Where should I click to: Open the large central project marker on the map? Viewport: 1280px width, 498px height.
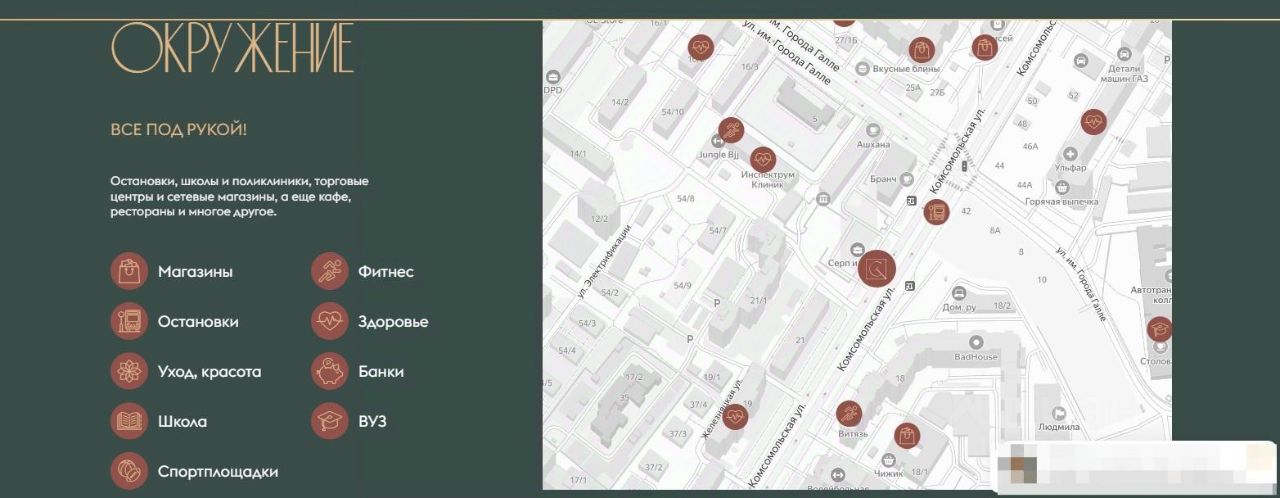(x=877, y=268)
